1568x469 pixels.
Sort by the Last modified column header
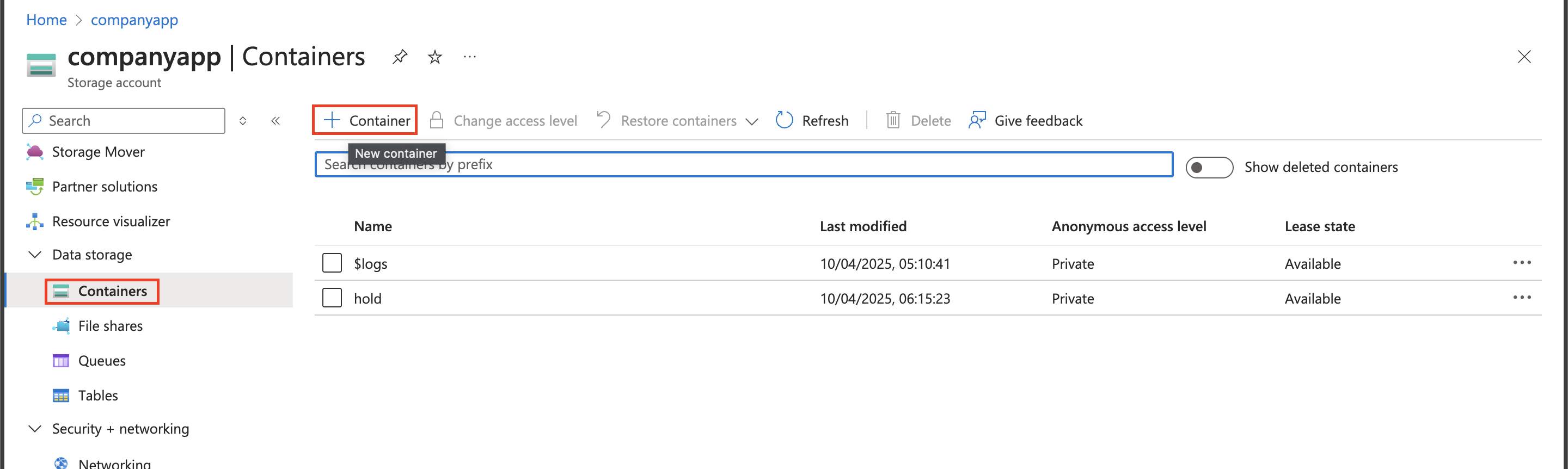coord(863,226)
